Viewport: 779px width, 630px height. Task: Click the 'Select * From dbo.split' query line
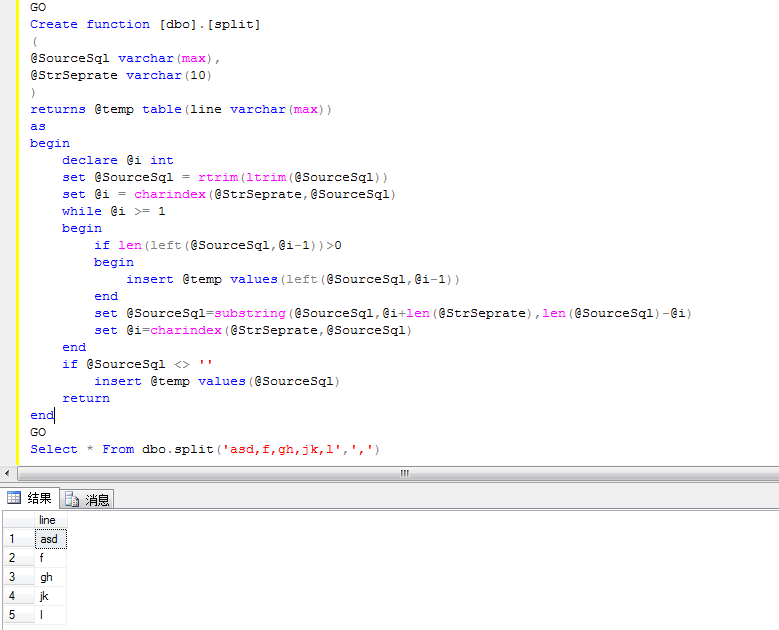(x=205, y=450)
